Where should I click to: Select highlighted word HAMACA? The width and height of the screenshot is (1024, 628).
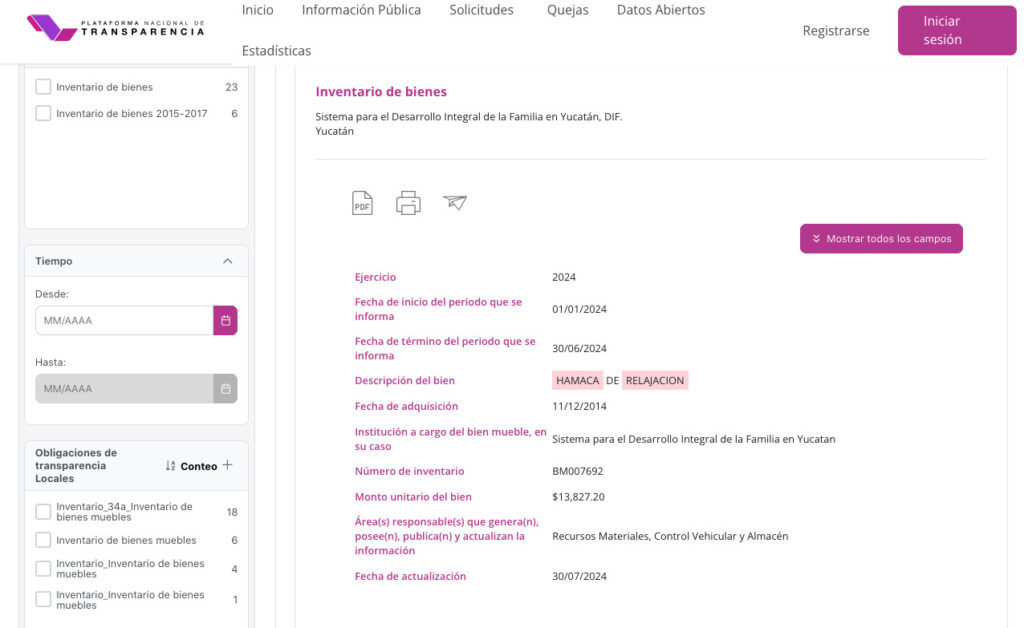577,381
